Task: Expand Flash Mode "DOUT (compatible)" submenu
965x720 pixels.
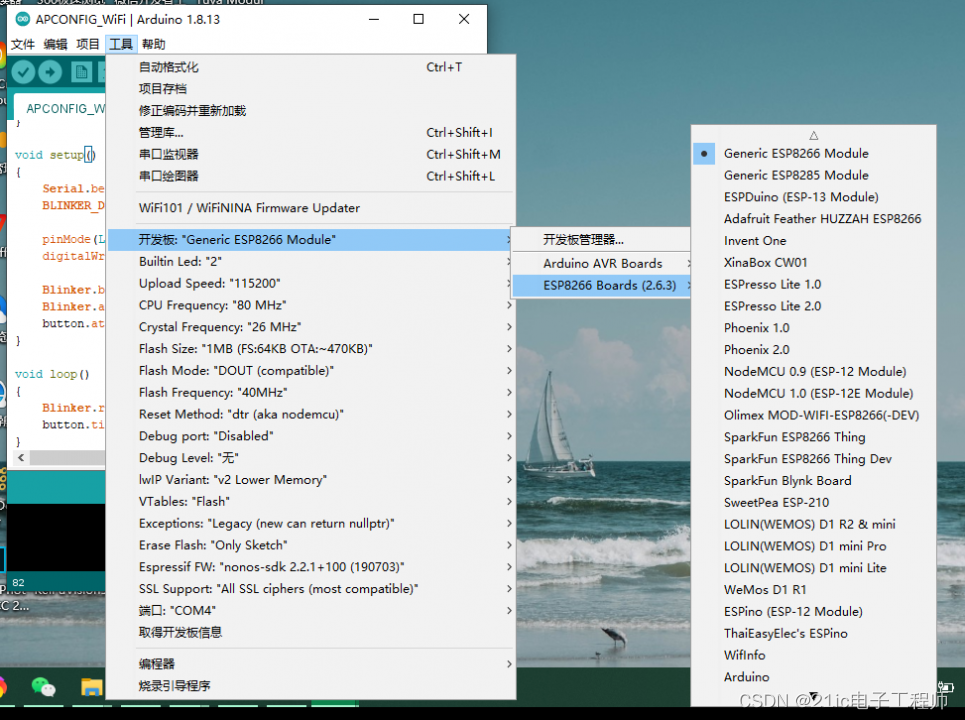Action: tap(311, 370)
